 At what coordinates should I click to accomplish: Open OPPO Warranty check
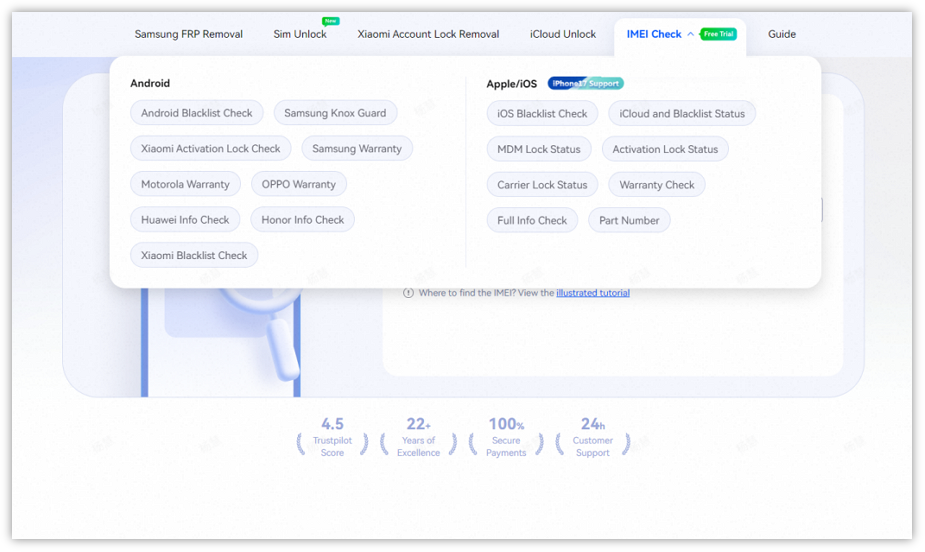pyautogui.click(x=299, y=184)
